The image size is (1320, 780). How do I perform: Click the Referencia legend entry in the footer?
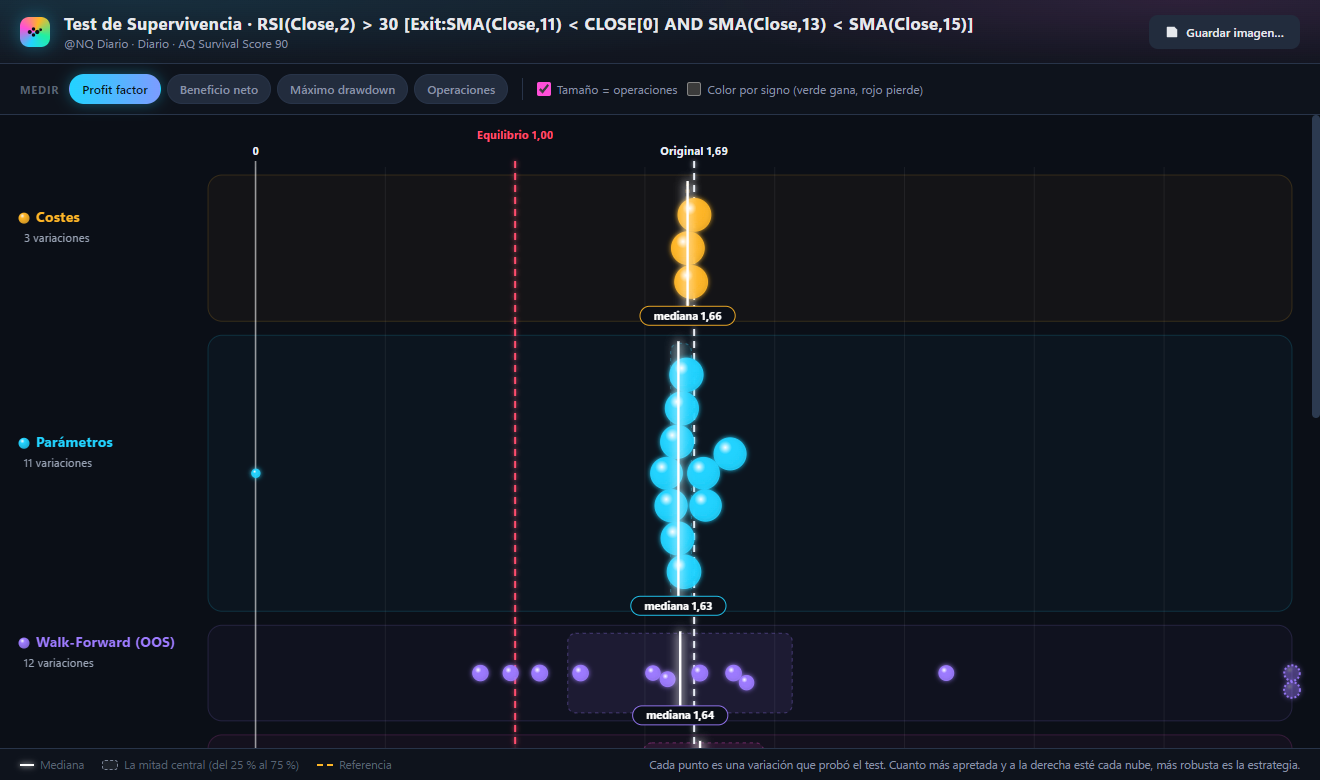[354, 765]
